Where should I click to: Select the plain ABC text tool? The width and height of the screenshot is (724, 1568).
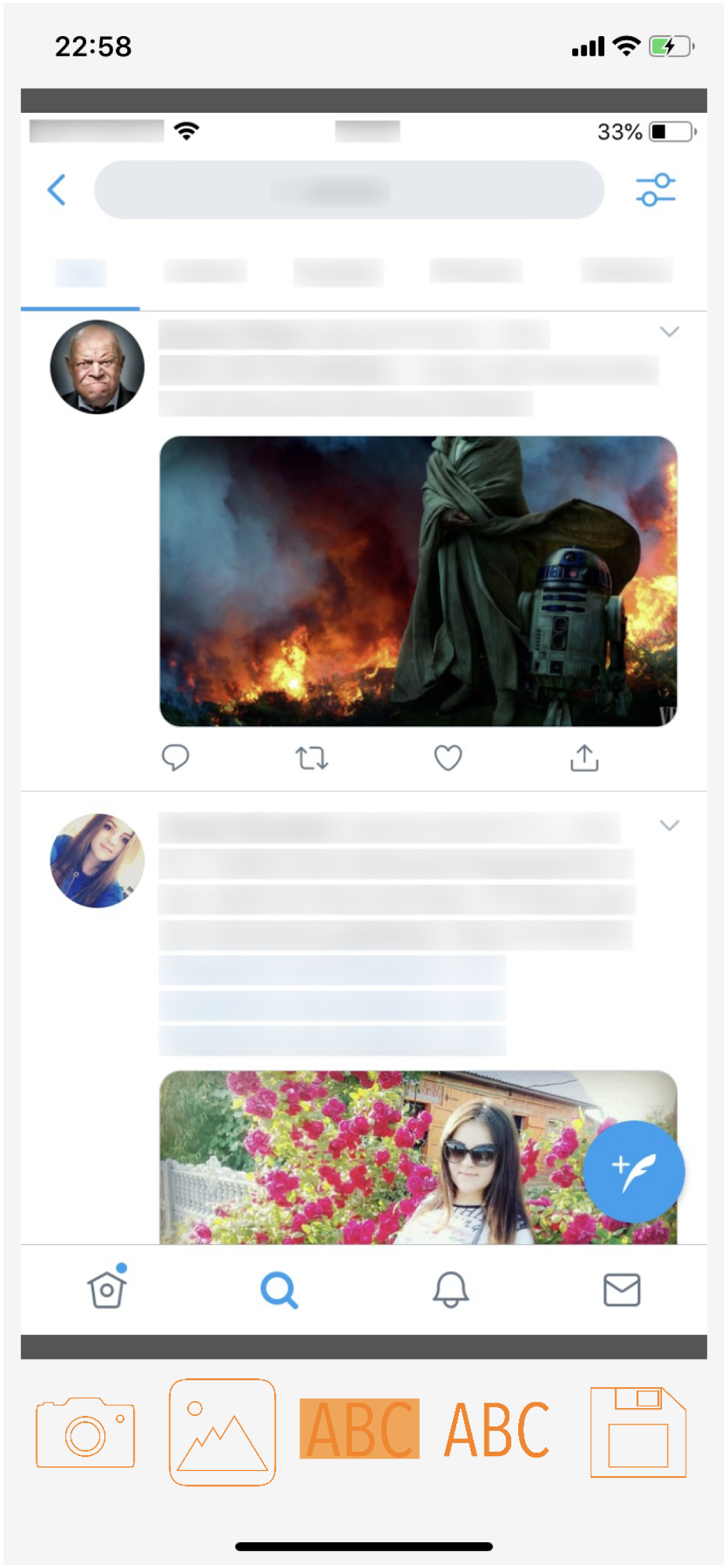click(498, 1429)
